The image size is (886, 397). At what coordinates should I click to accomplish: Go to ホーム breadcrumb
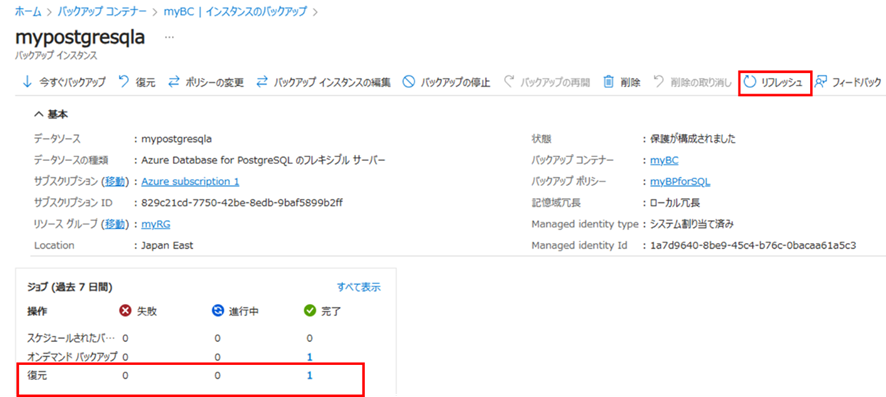(x=27, y=11)
